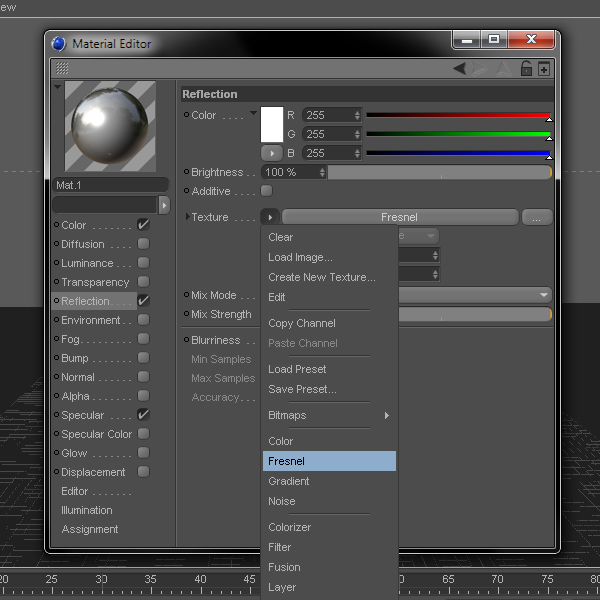This screenshot has width=600, height=600.
Task: Expand the Texture disclosure triangle
Action: tap(188, 217)
